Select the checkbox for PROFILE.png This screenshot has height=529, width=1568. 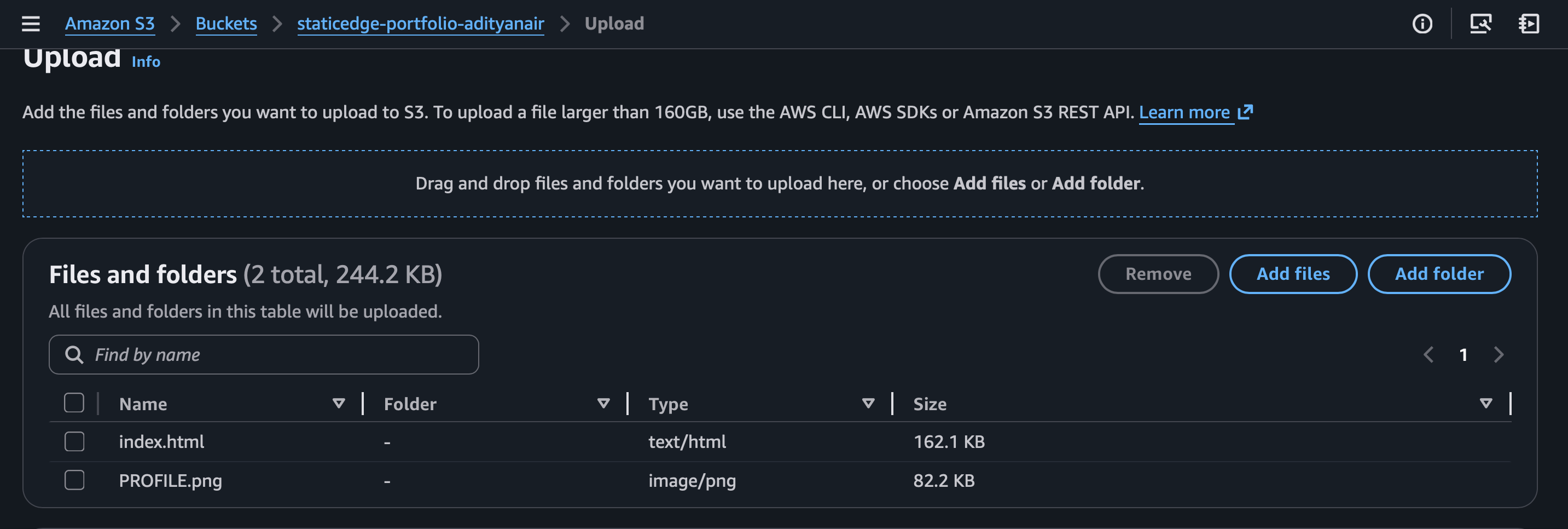[74, 481]
